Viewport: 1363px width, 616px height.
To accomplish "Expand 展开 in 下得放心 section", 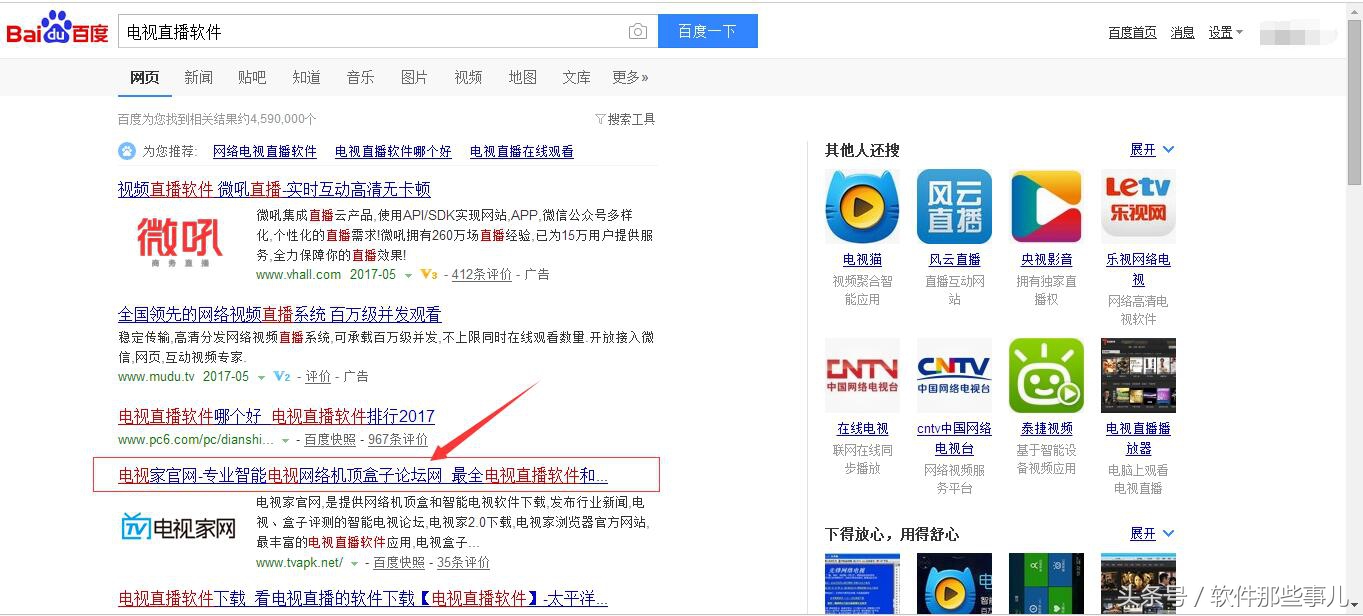I will (x=1152, y=533).
